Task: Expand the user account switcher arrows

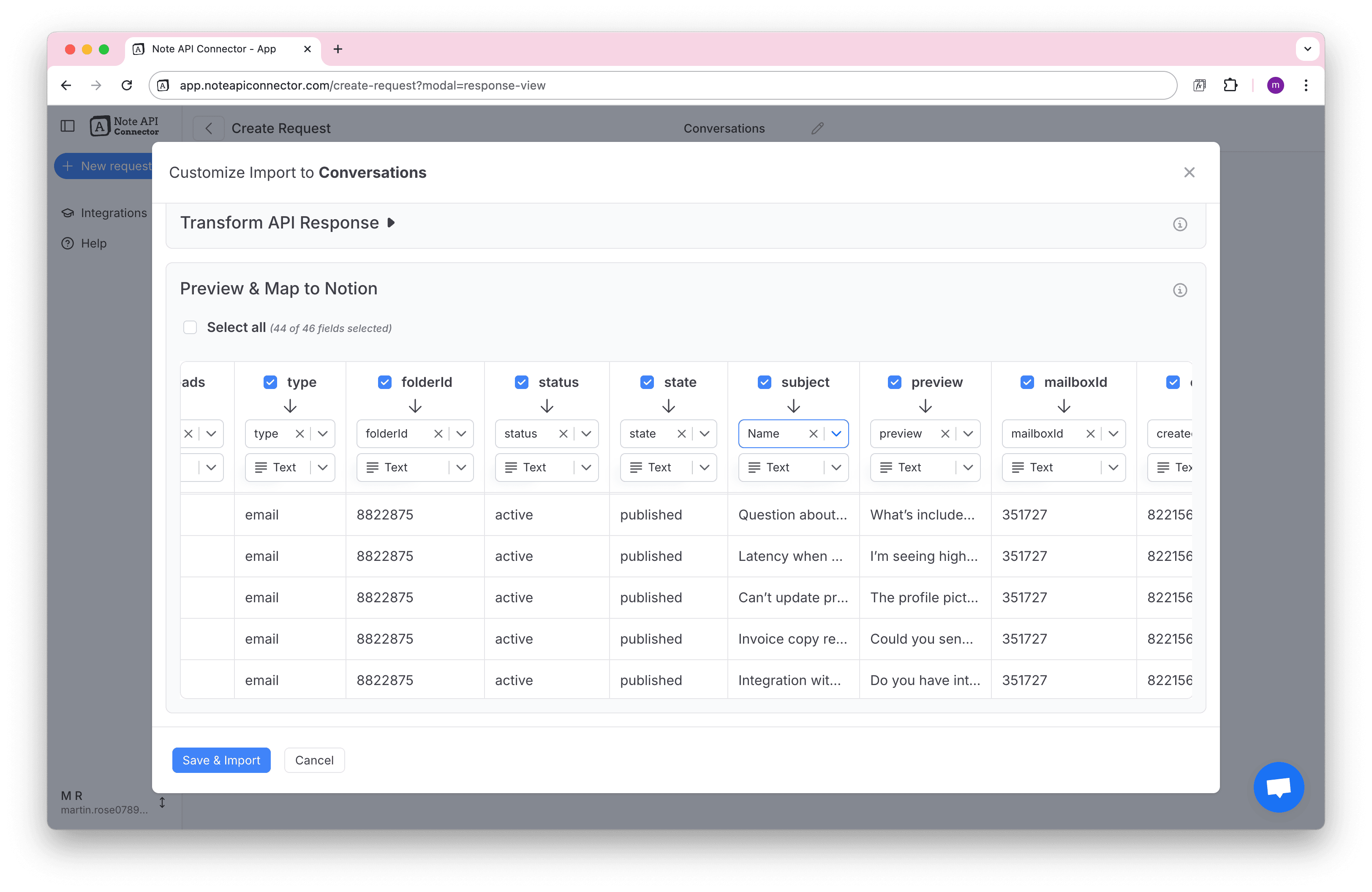Action: click(163, 802)
